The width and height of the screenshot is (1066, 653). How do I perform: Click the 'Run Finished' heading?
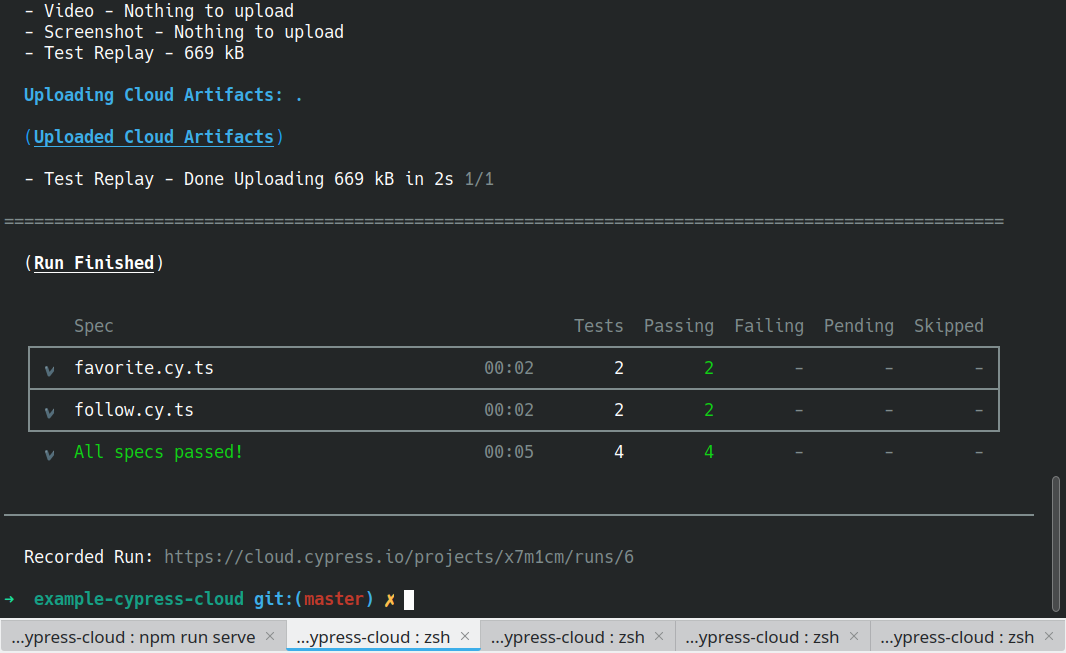tap(94, 263)
